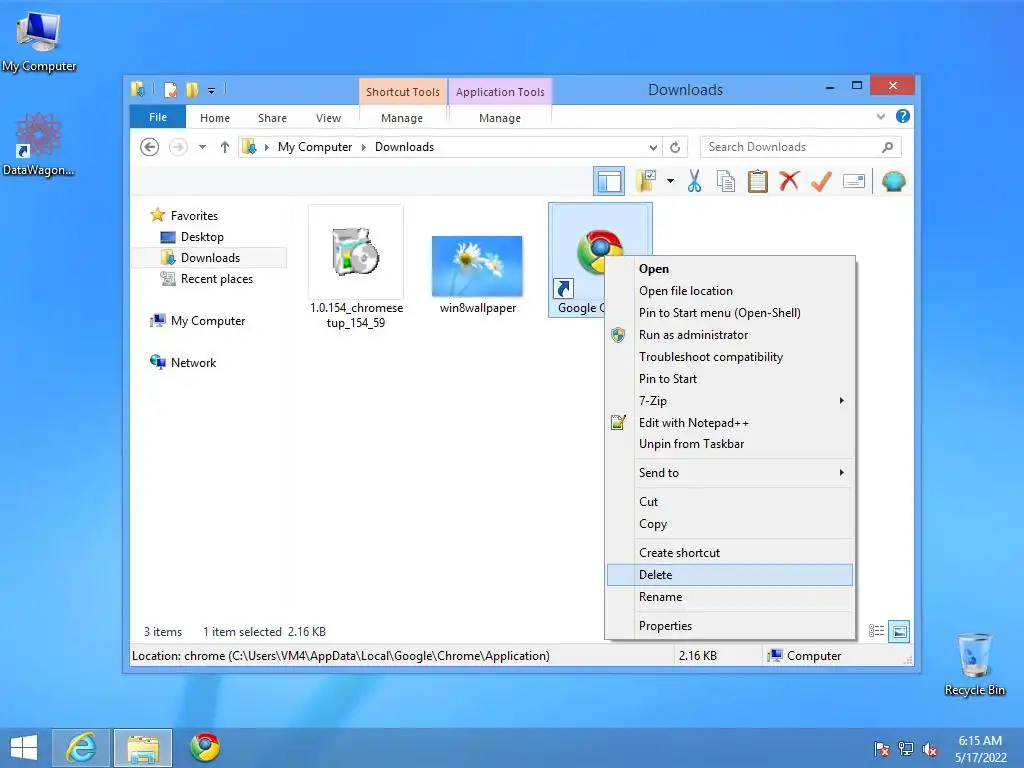Select the win8wallpaper image file
The height and width of the screenshot is (768, 1024).
click(x=477, y=274)
